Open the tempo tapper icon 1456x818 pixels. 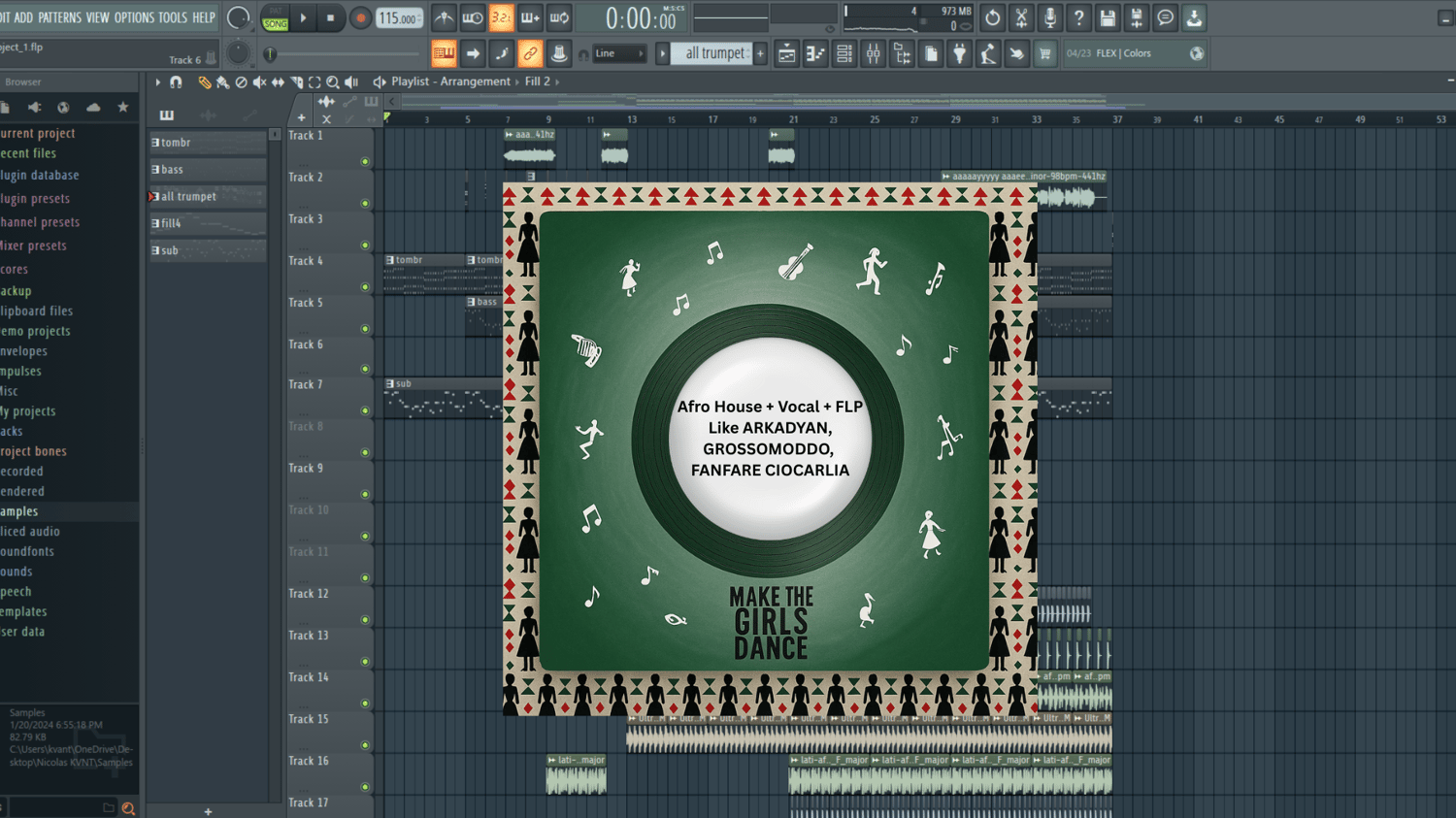pos(988,54)
